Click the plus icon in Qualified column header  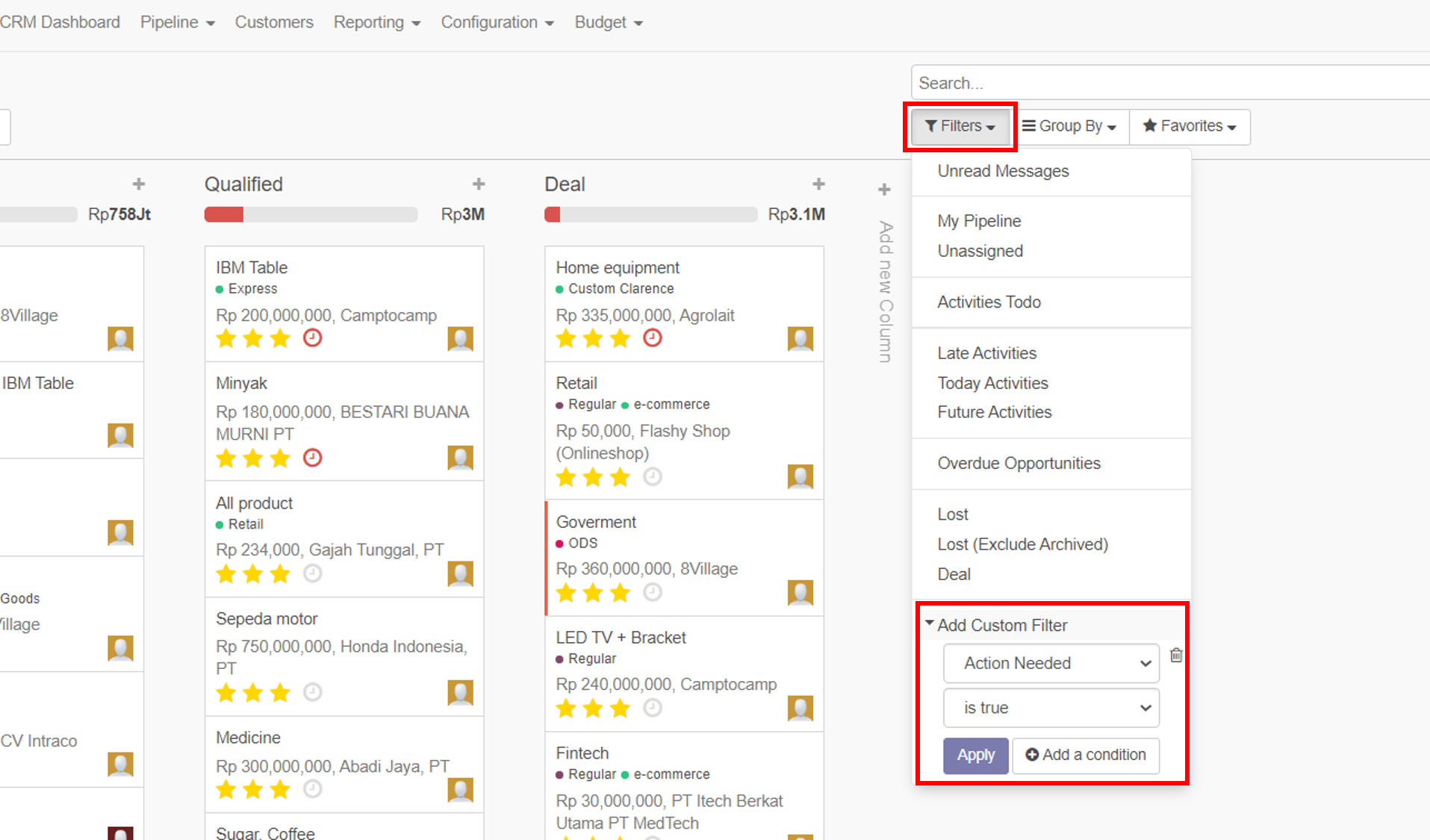[479, 184]
